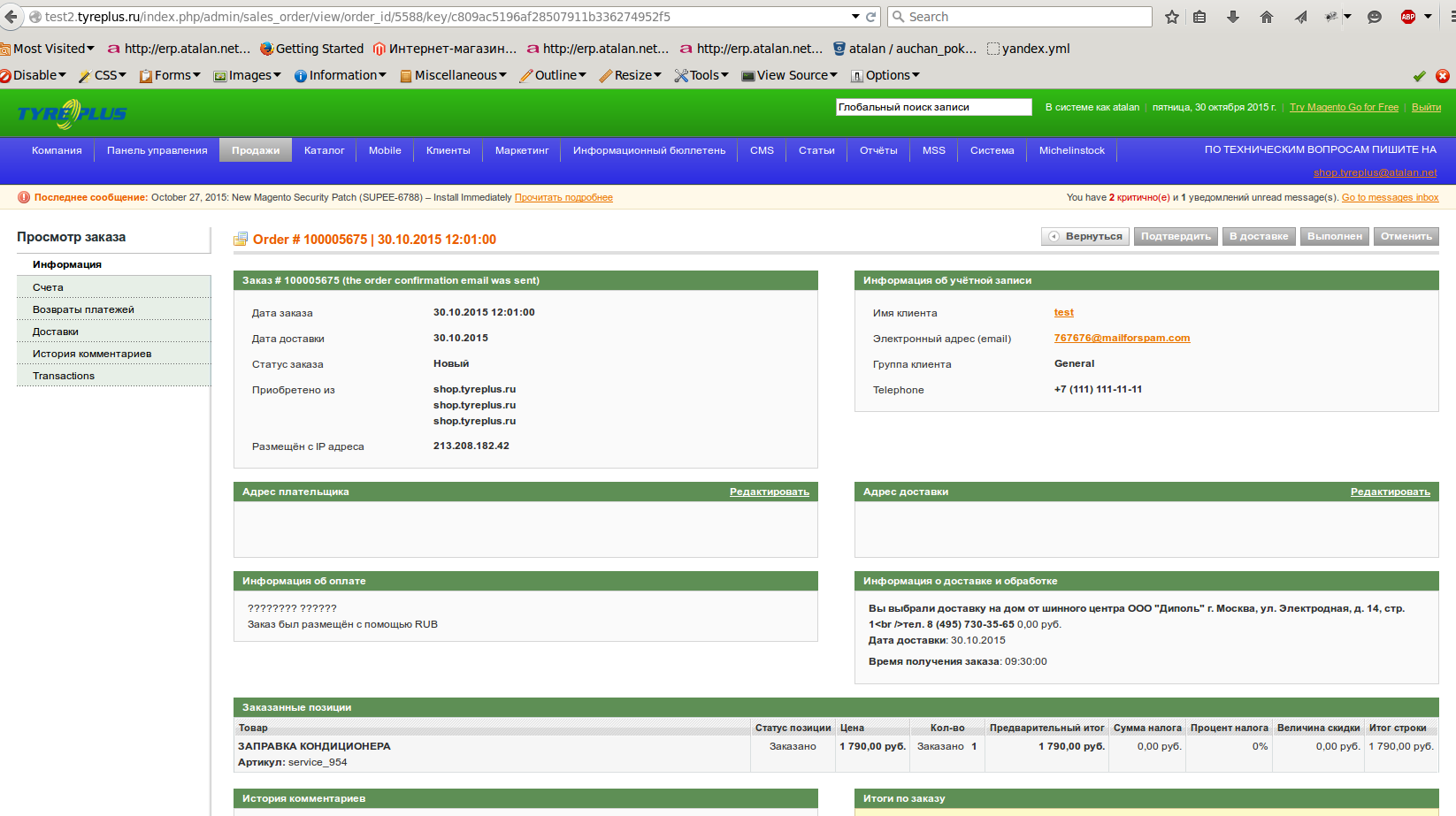This screenshot has width=1456, height=816.
Task: Click the green checkmark validation icon
Action: [1420, 76]
